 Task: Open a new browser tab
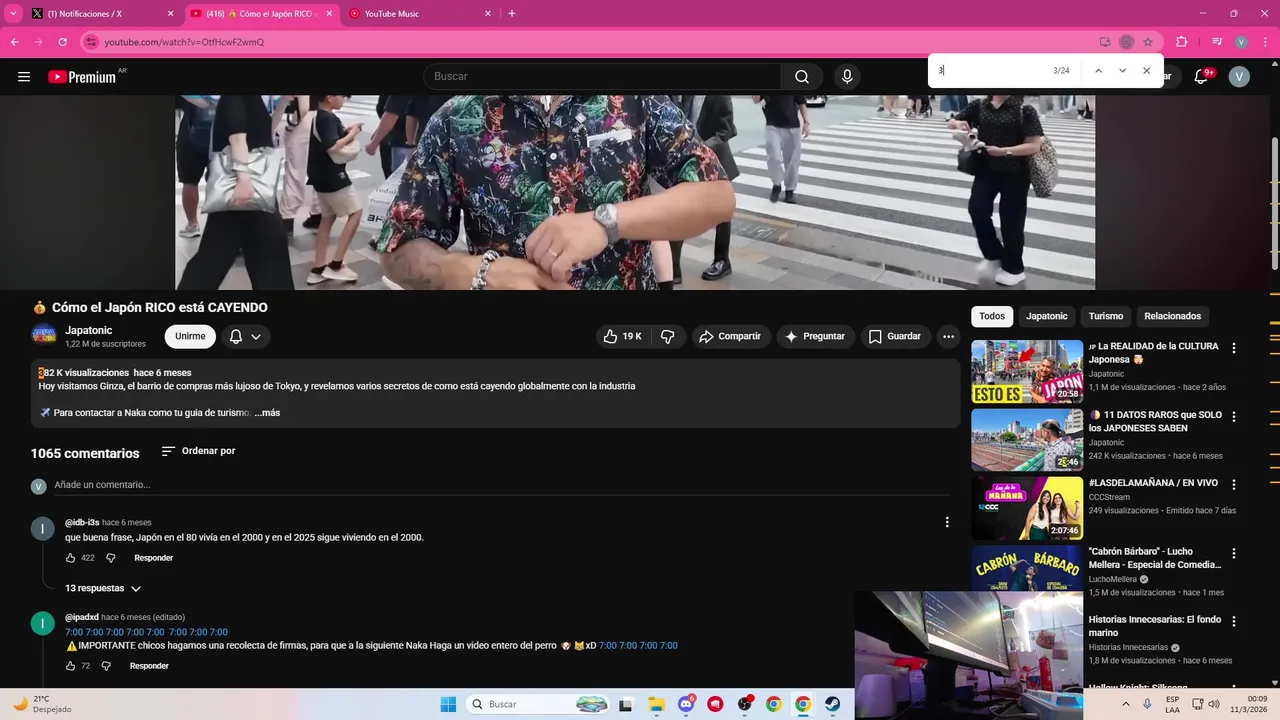[x=512, y=14]
